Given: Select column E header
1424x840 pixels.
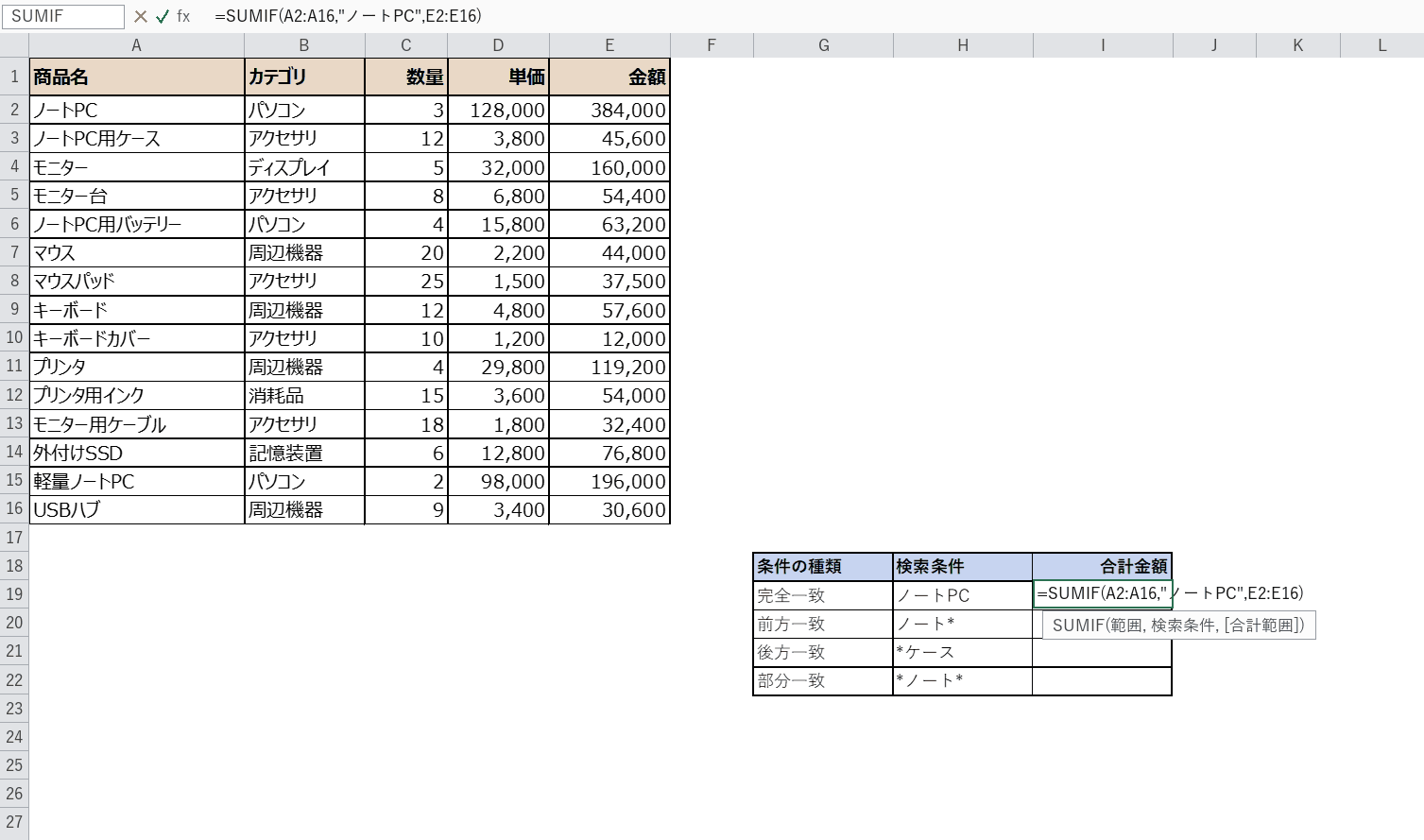Looking at the screenshot, I should [609, 45].
